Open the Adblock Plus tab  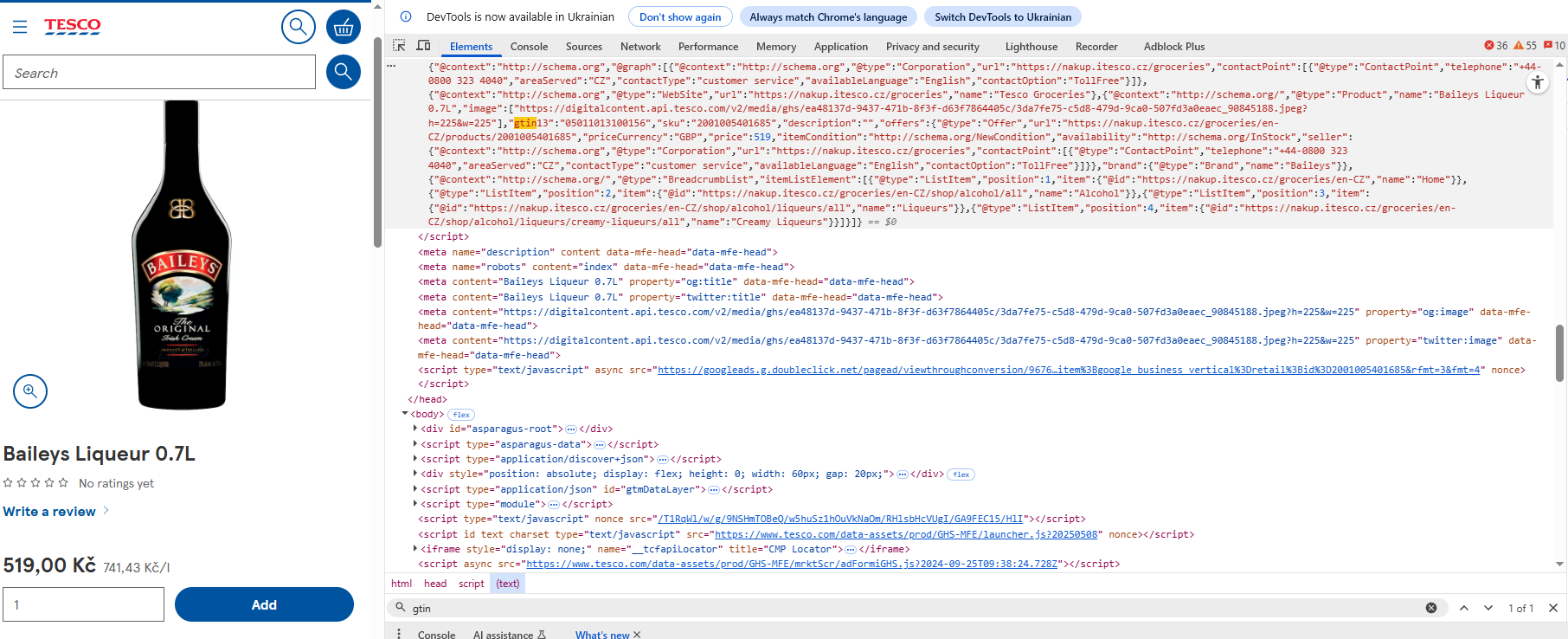coord(1173,47)
